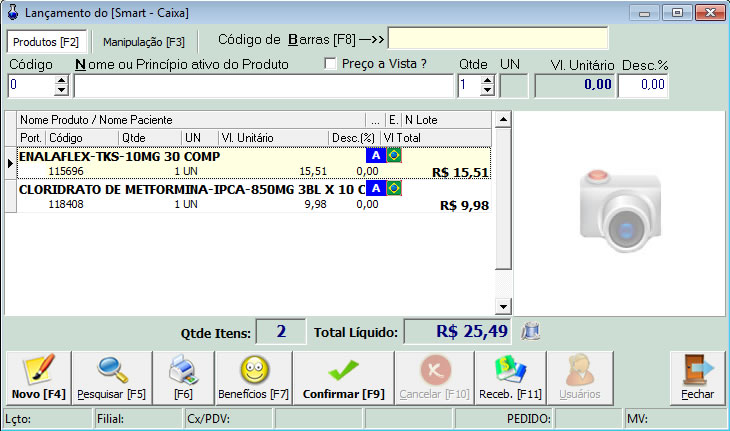Click Brazil flag on CLORIDRATO row

(x=394, y=188)
